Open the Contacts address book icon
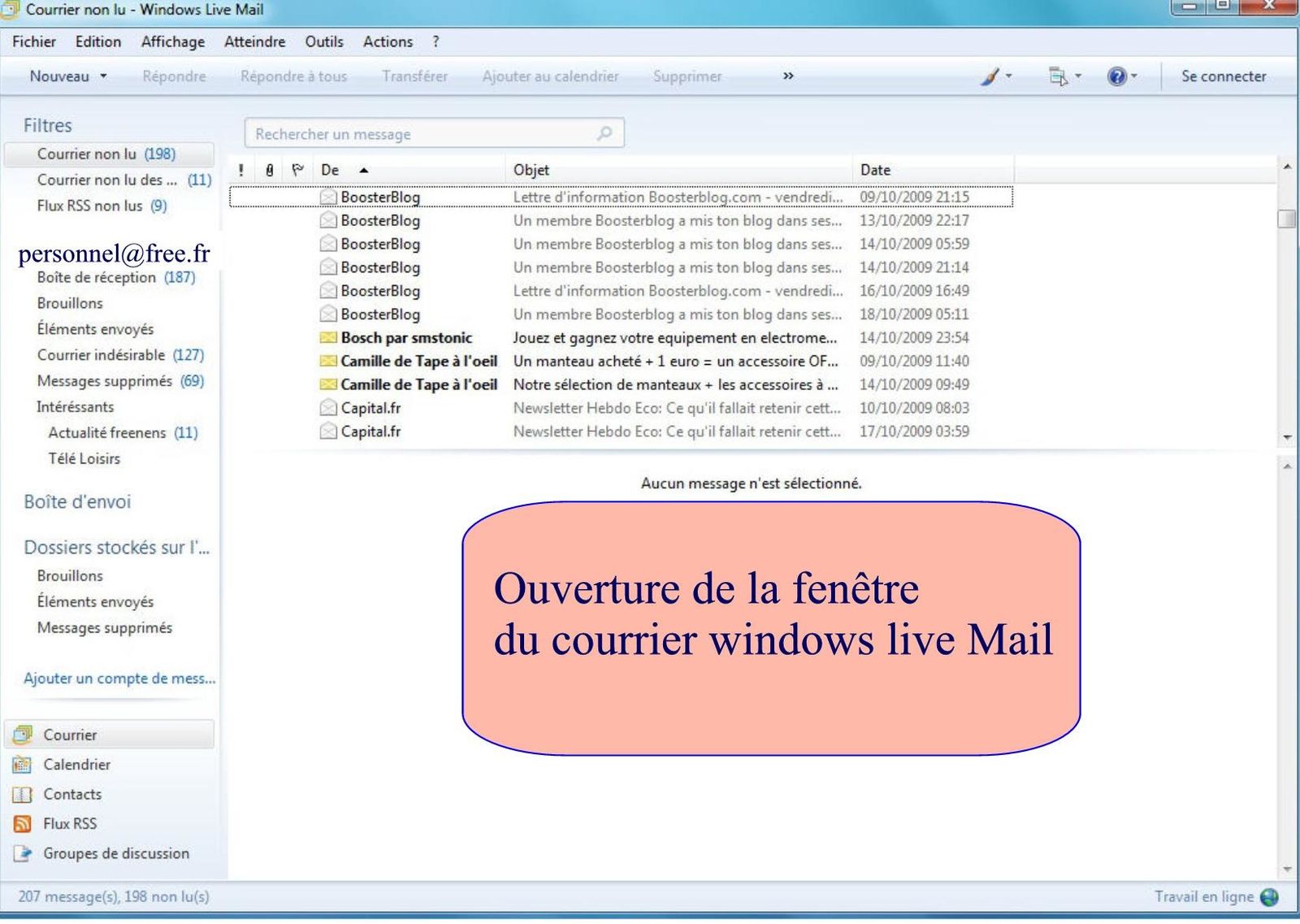Screen dimensions: 1300x924 tap(23, 794)
